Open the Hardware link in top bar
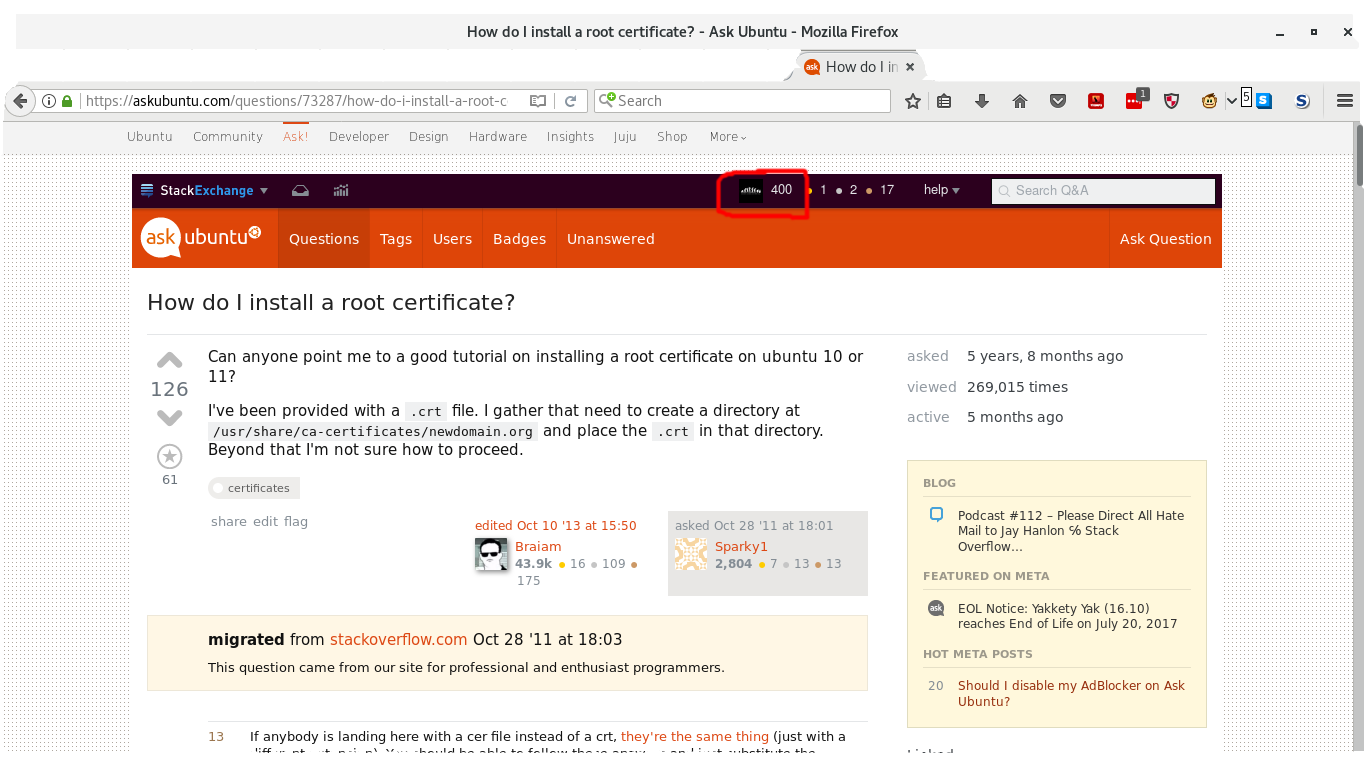This screenshot has width=1366, height=768. coord(498,137)
